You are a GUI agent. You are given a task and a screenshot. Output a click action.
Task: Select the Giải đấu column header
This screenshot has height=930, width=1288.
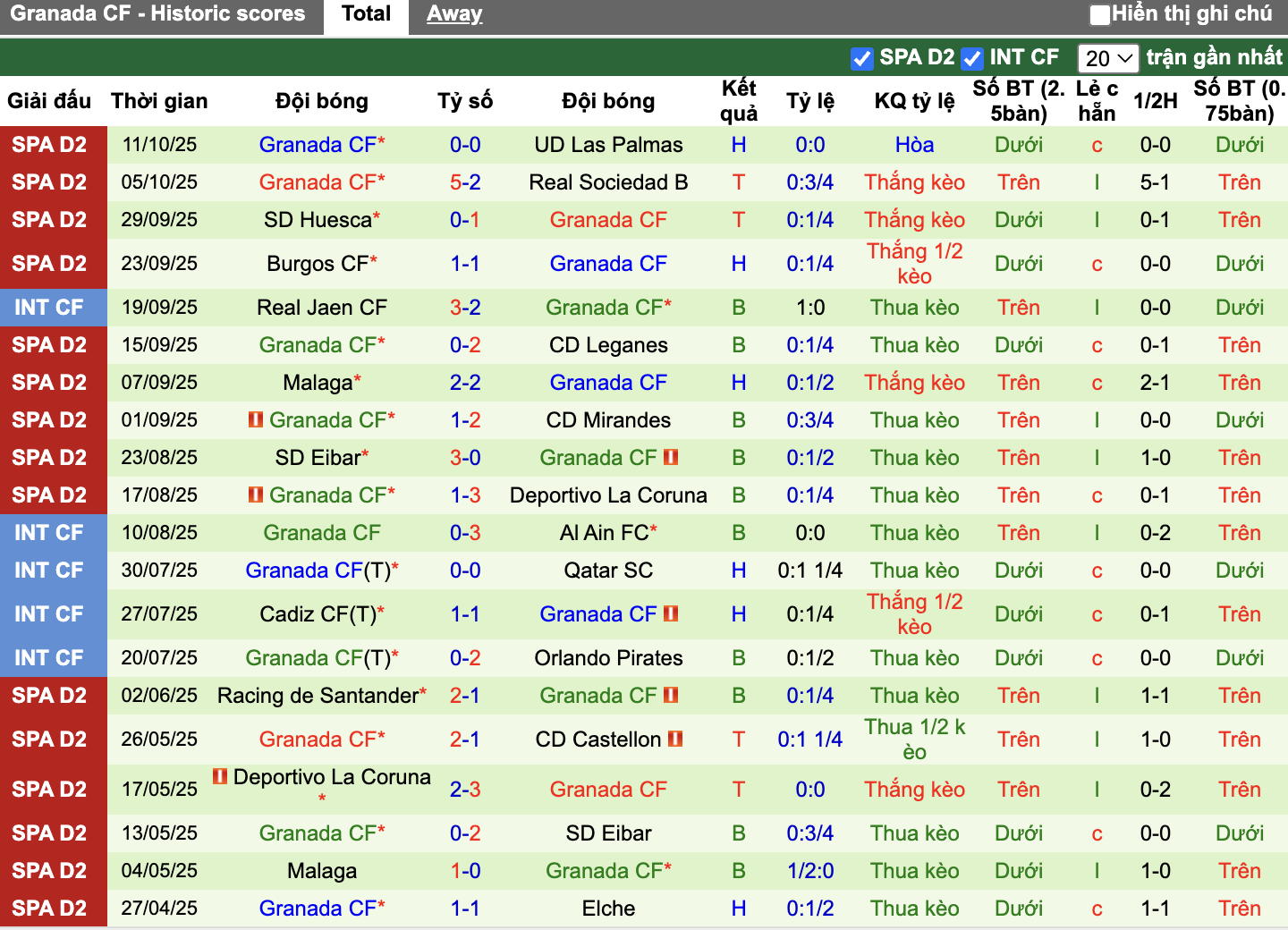pyautogui.click(x=49, y=101)
